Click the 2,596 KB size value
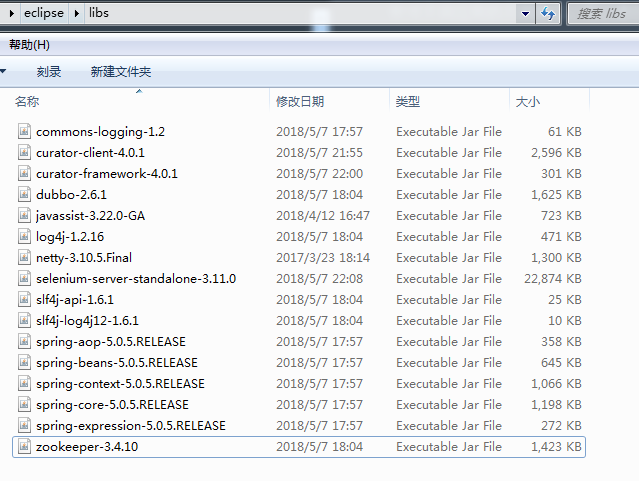The image size is (639, 481). [556, 153]
